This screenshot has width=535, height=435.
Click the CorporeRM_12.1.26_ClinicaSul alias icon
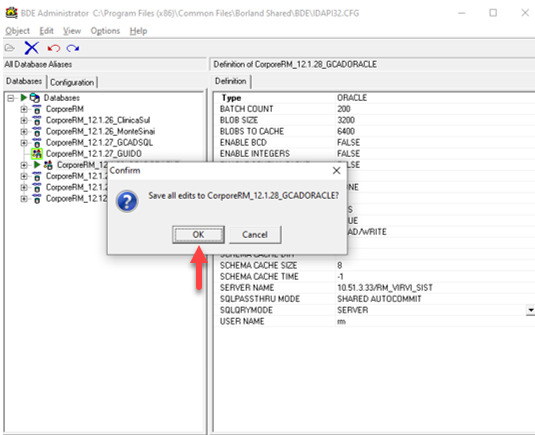pos(37,120)
